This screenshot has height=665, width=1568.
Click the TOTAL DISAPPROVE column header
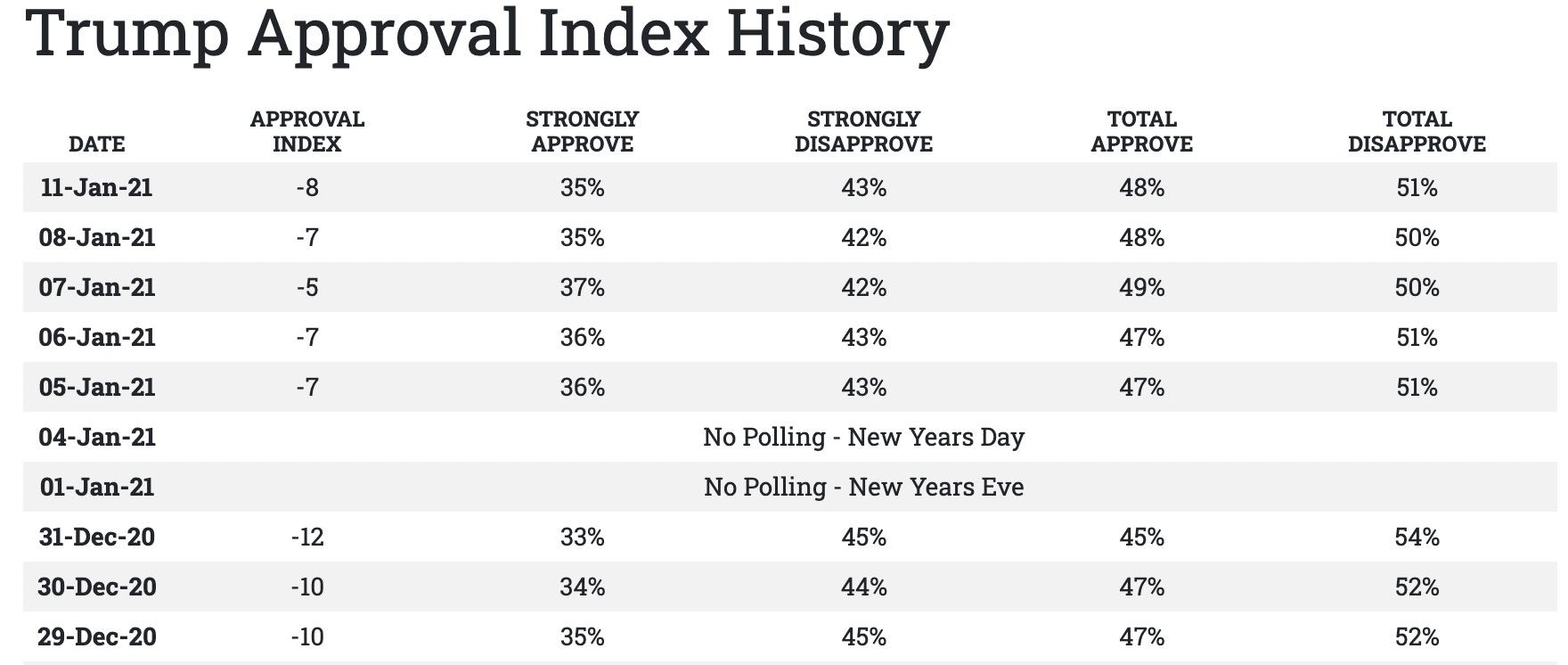[x=1417, y=131]
